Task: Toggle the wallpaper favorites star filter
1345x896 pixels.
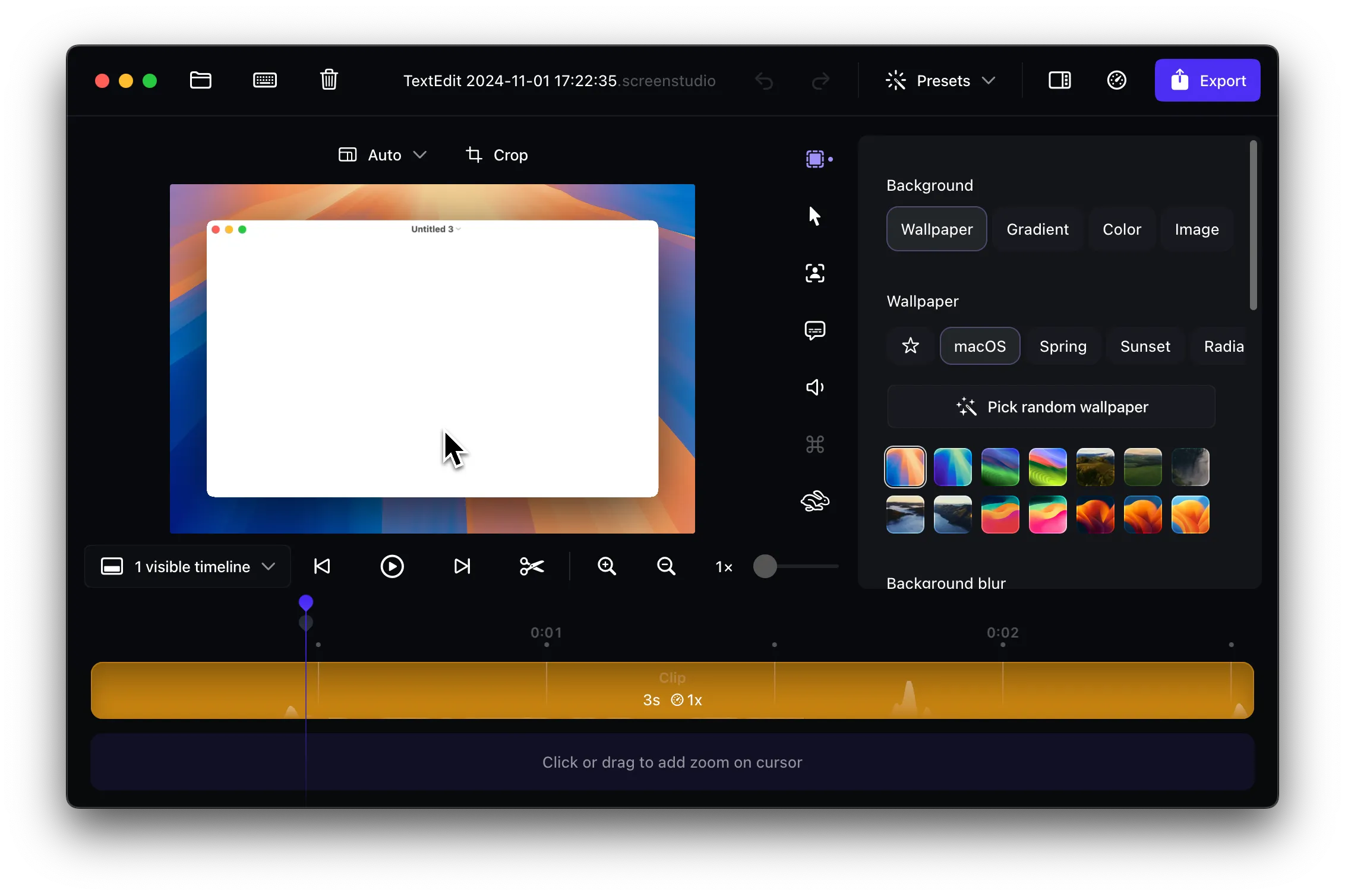Action: click(x=910, y=346)
